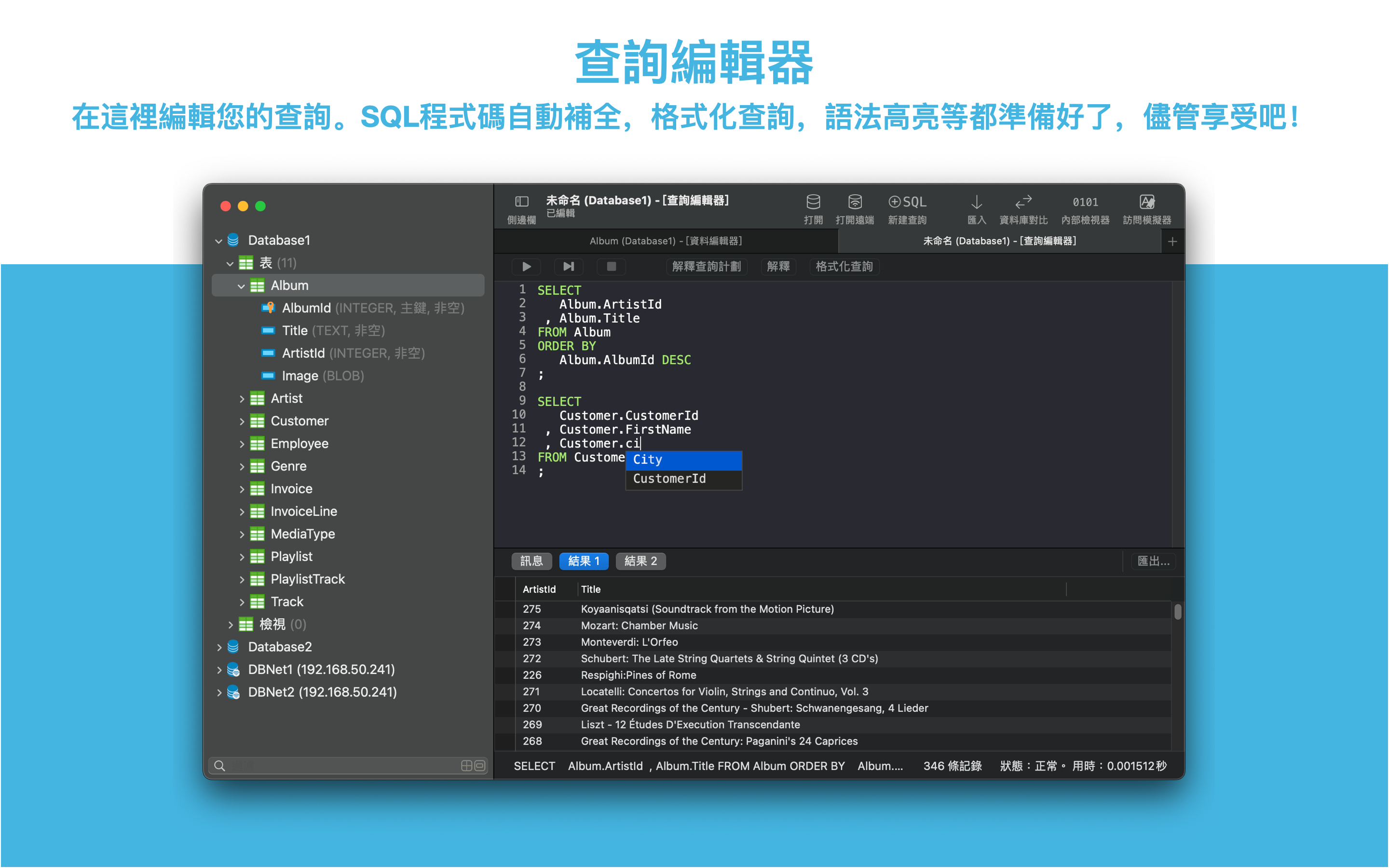Select the 結果 2 results tab
The height and width of the screenshot is (868, 1389).
[640, 561]
